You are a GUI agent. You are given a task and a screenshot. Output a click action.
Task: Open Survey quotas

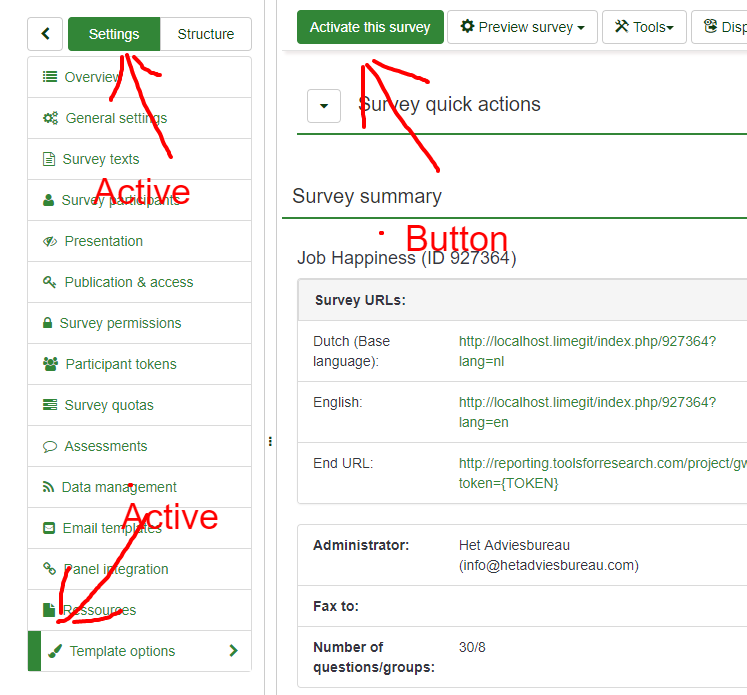[x=140, y=405]
